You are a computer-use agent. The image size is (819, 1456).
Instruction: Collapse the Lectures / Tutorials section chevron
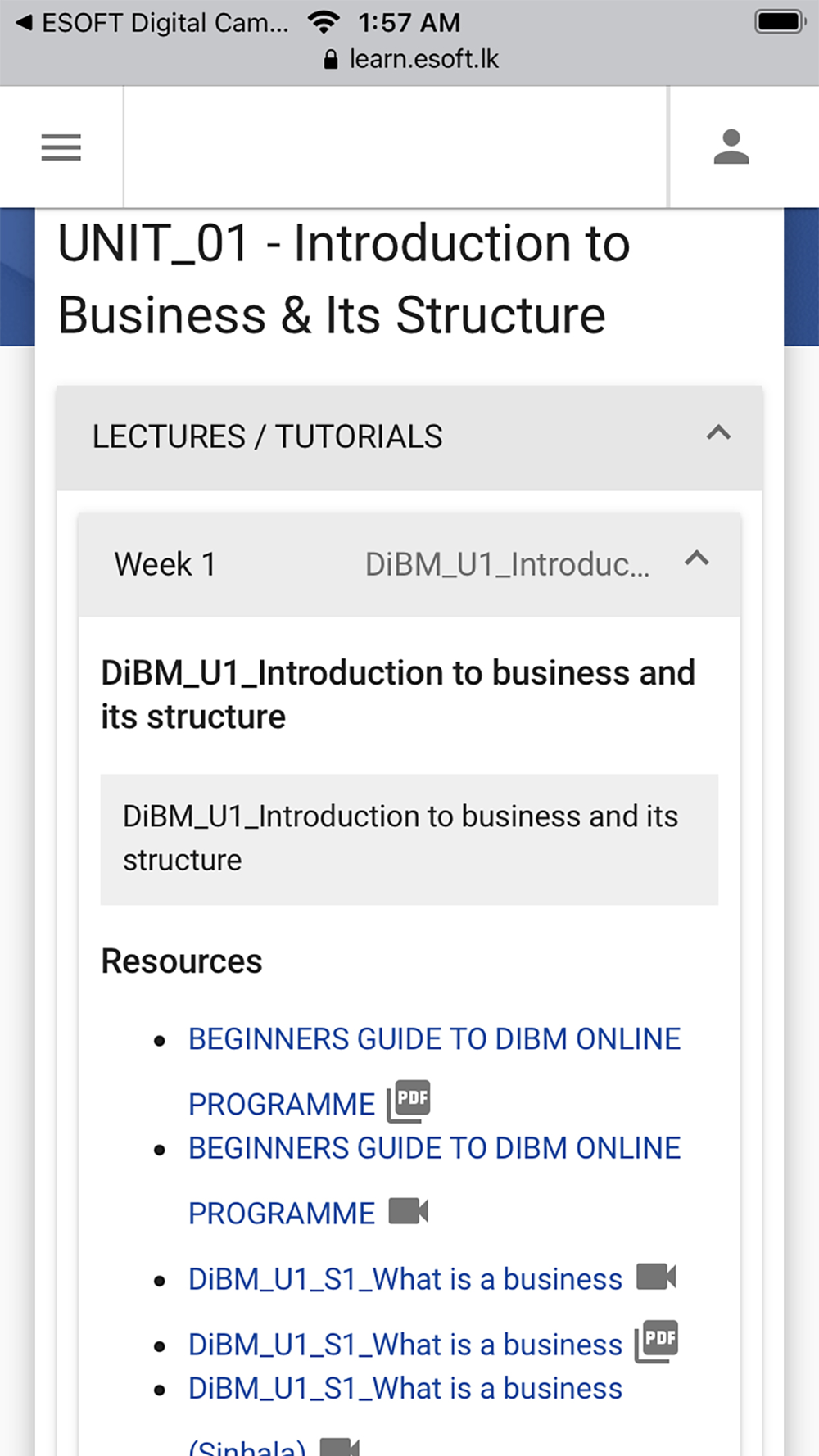coord(718,433)
